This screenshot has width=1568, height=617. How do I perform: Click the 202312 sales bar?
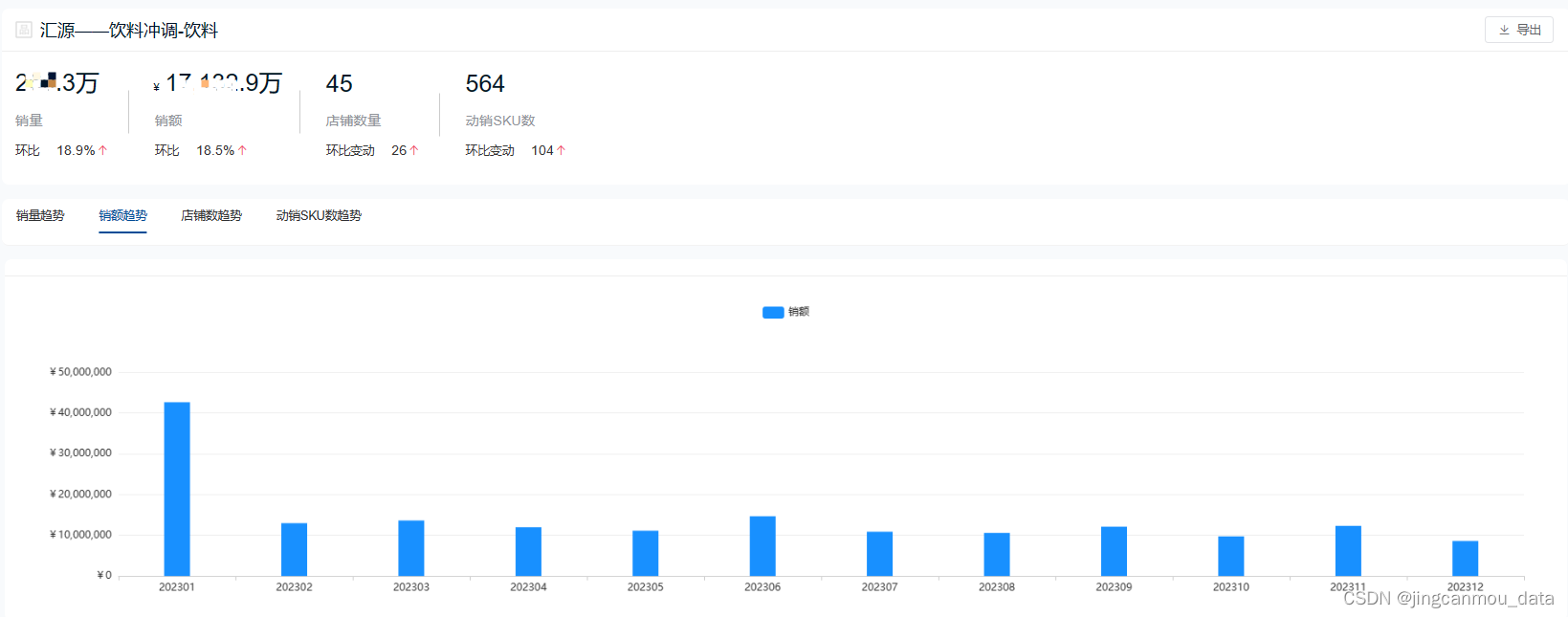(x=1466, y=559)
